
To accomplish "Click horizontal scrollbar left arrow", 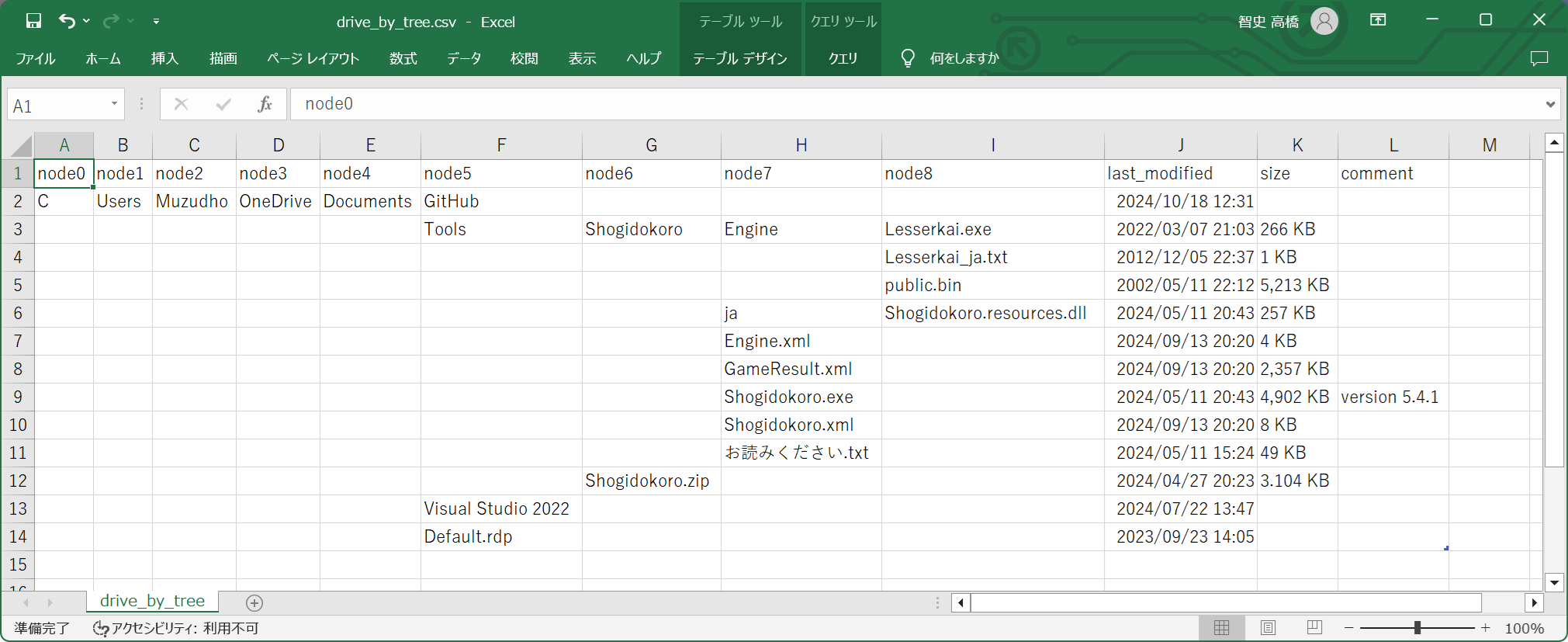I will coord(961,602).
